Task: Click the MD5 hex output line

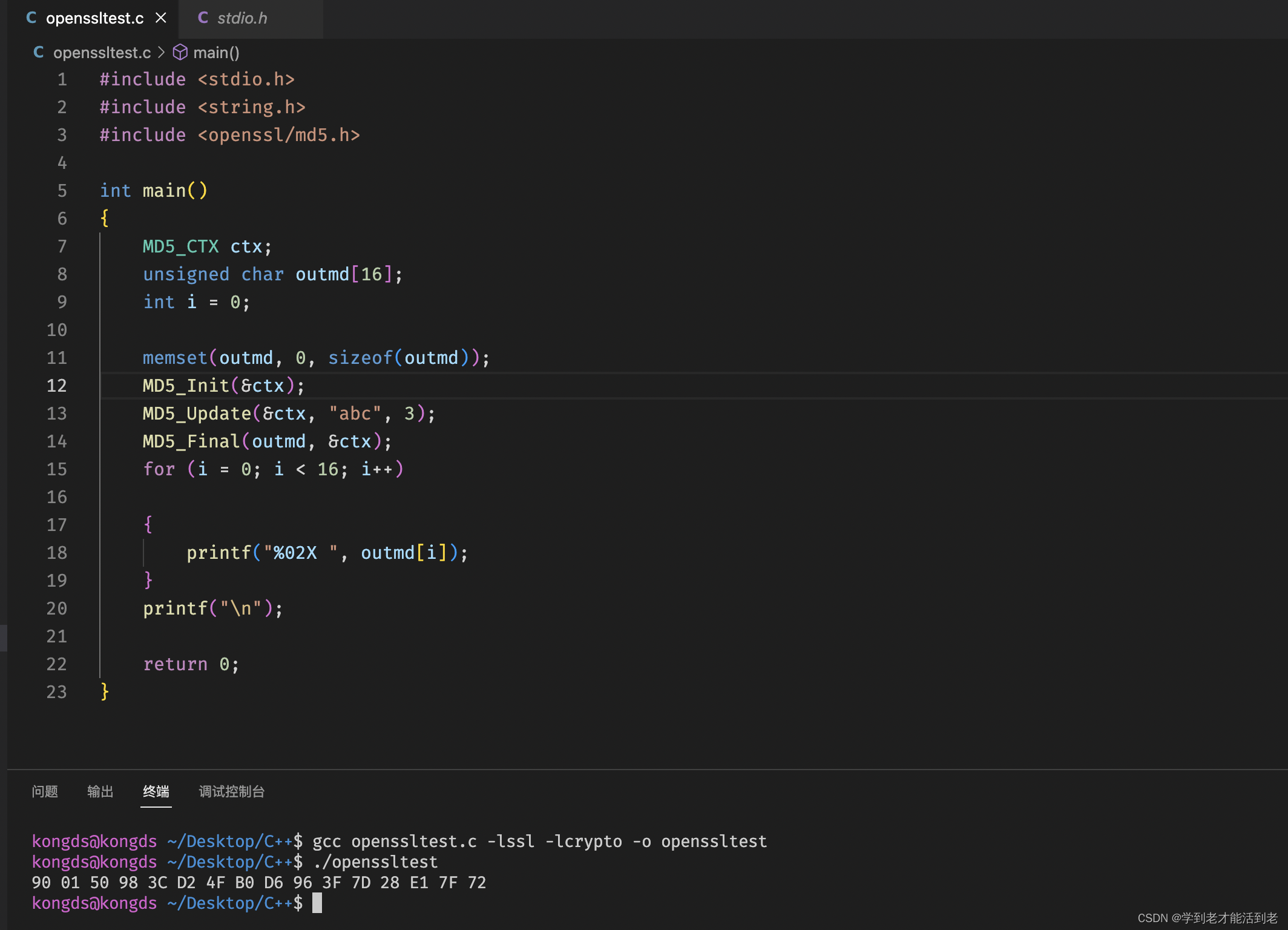Action: [x=259, y=883]
